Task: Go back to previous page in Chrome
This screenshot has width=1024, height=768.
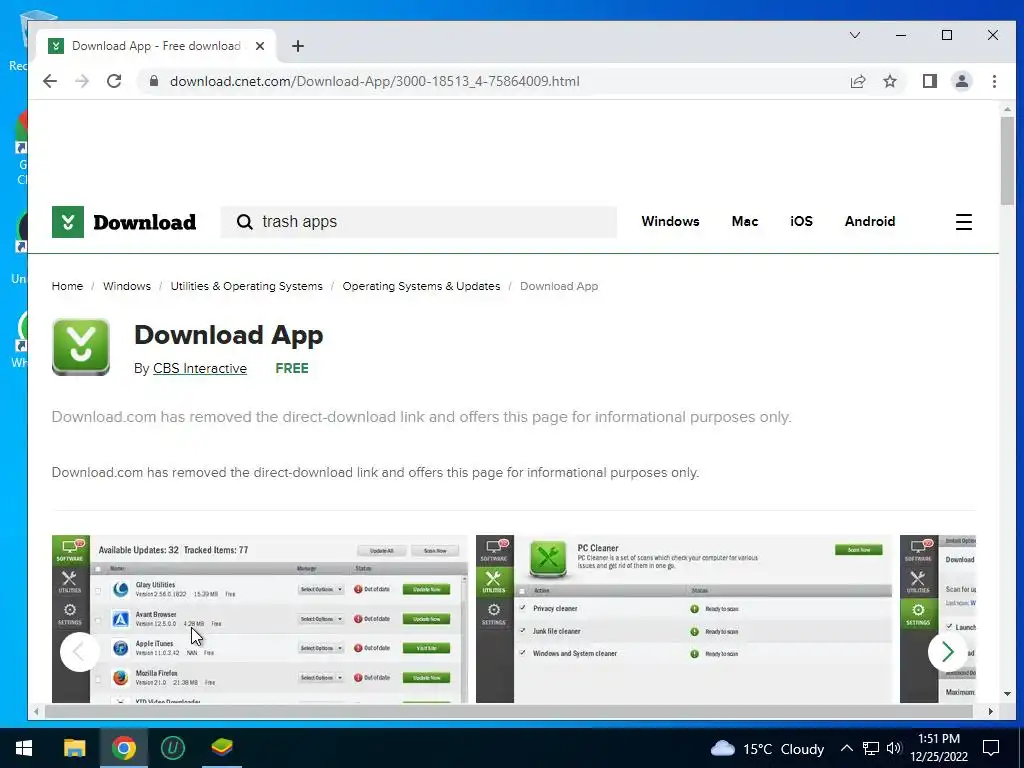Action: tap(50, 81)
